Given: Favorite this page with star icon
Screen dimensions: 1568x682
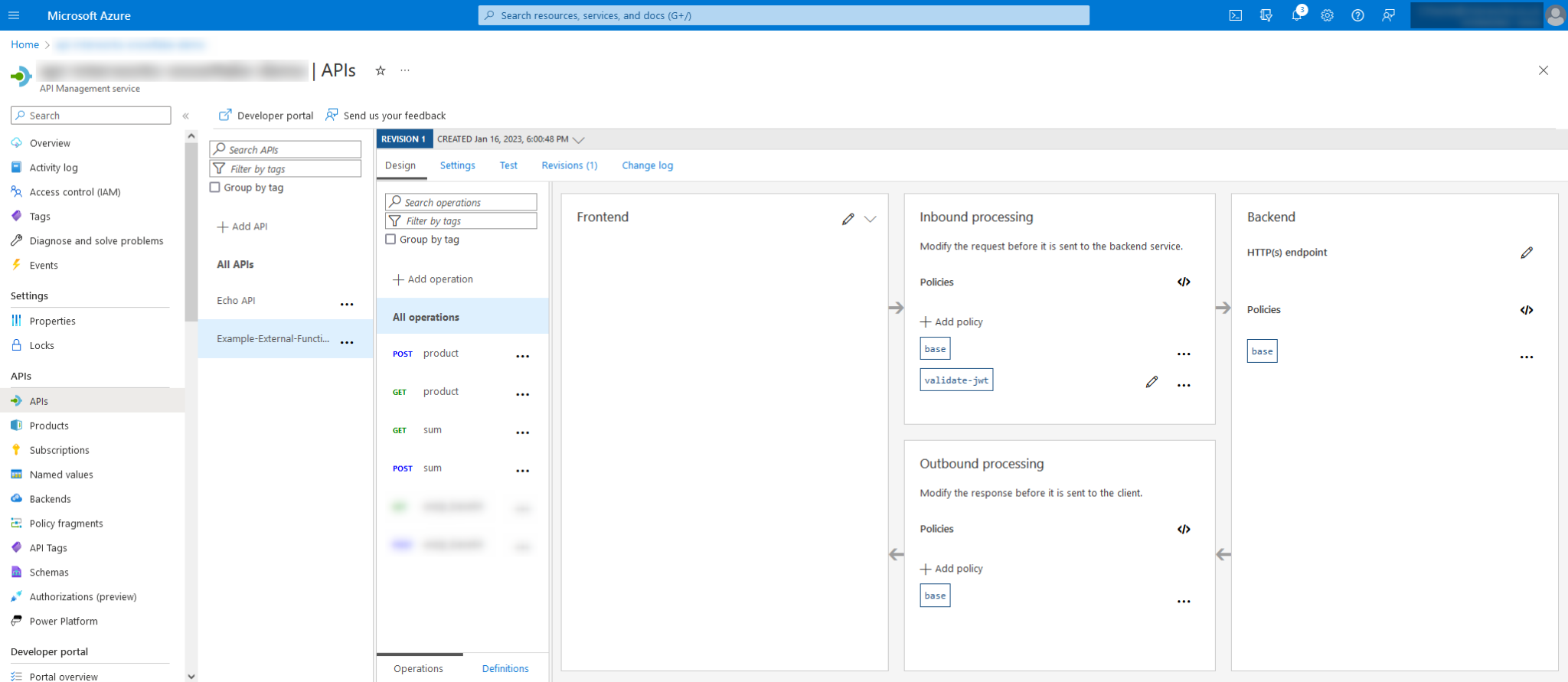Looking at the screenshot, I should click(x=380, y=70).
